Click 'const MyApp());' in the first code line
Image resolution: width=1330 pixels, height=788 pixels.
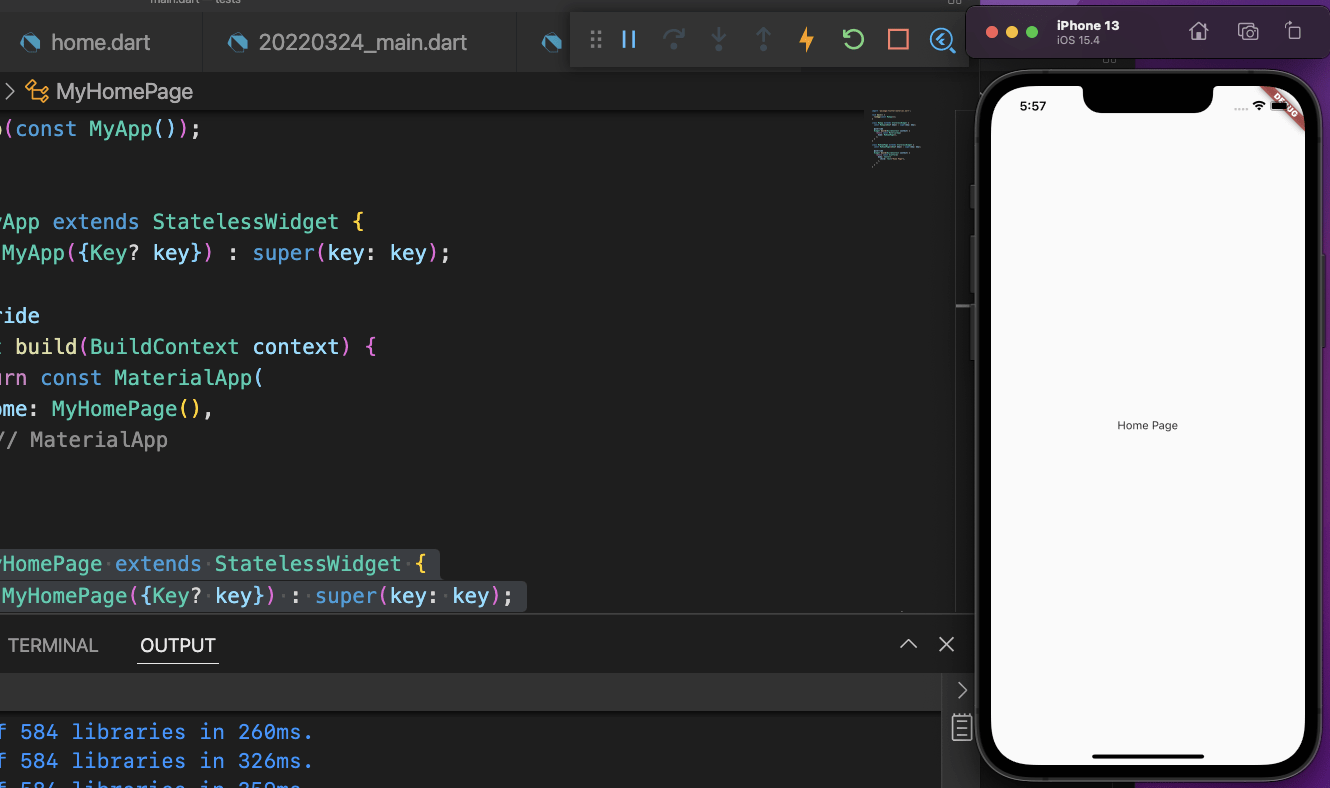click(108, 129)
